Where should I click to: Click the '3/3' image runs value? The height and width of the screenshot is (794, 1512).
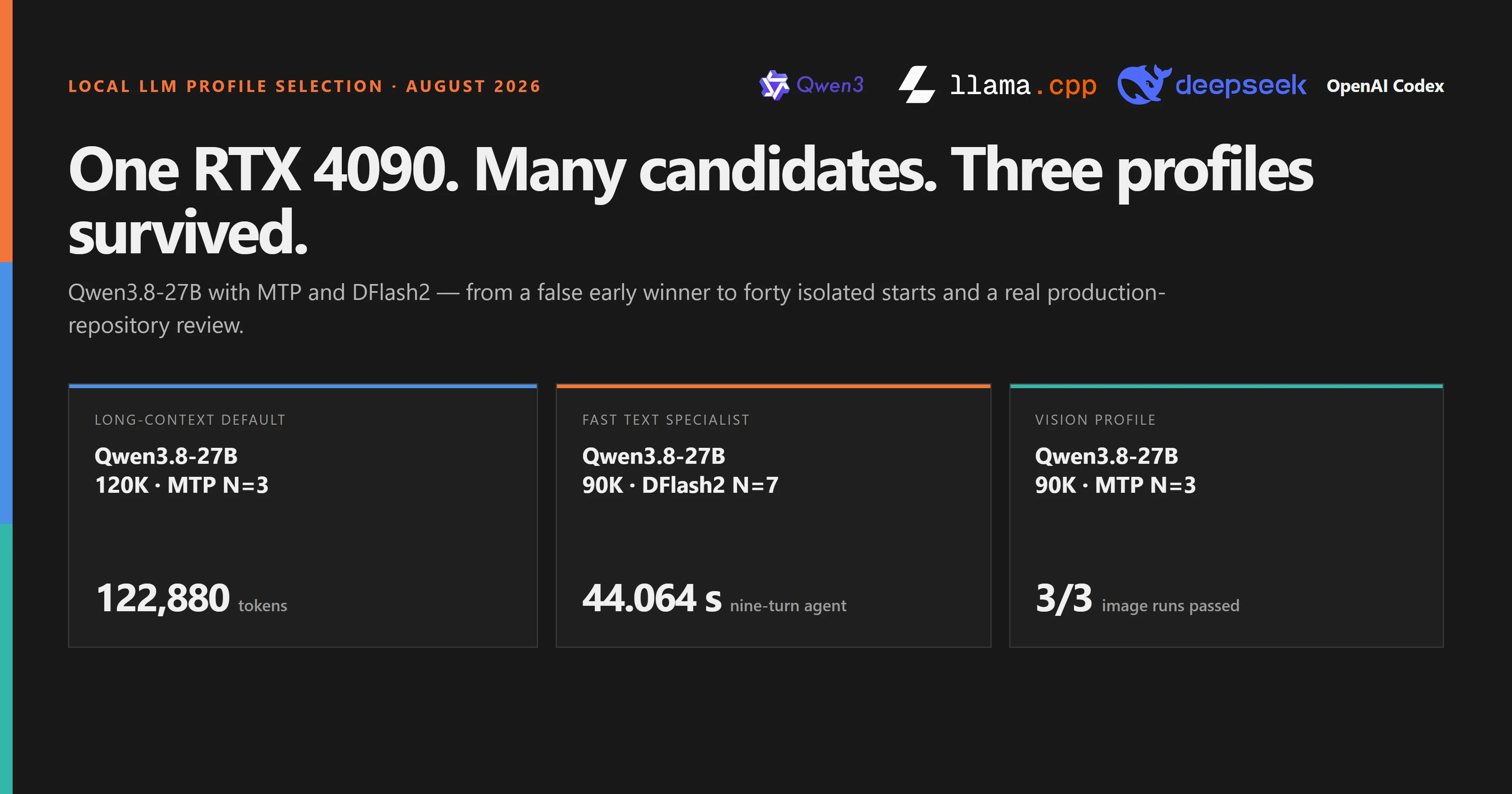[x=1063, y=598]
